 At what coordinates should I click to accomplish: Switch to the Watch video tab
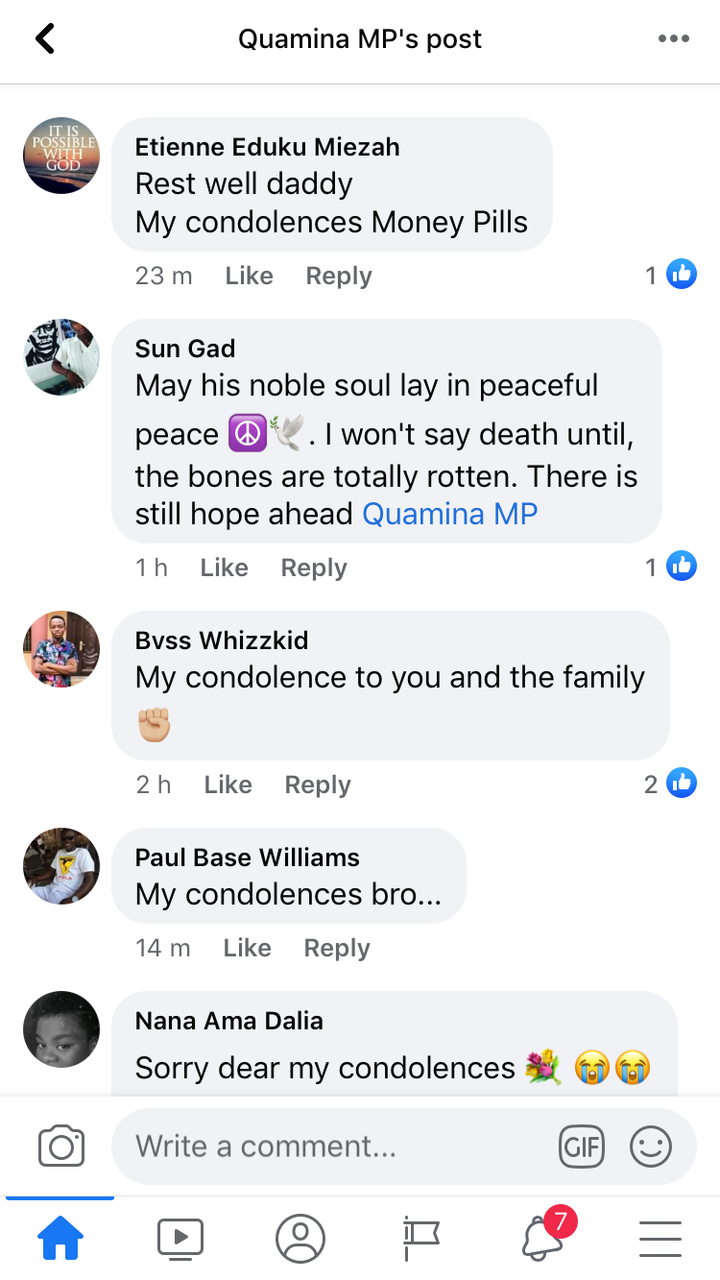click(180, 1240)
